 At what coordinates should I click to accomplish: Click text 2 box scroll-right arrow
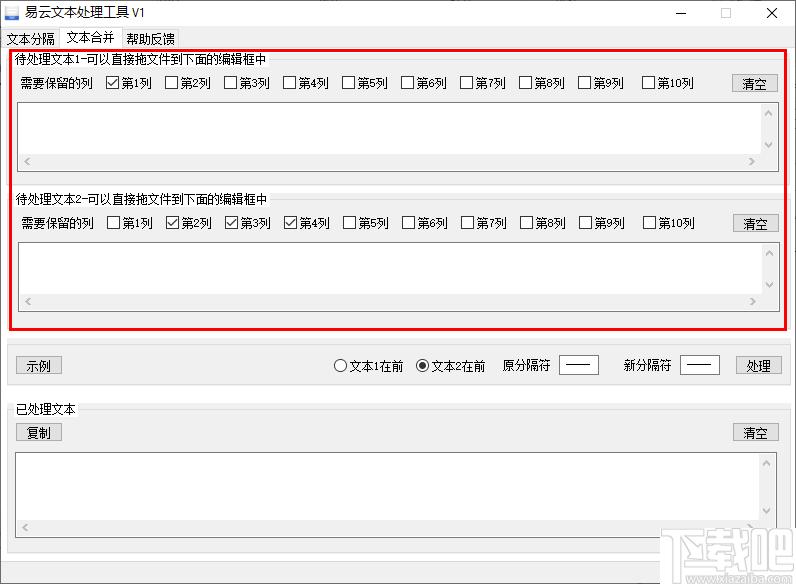tap(752, 302)
